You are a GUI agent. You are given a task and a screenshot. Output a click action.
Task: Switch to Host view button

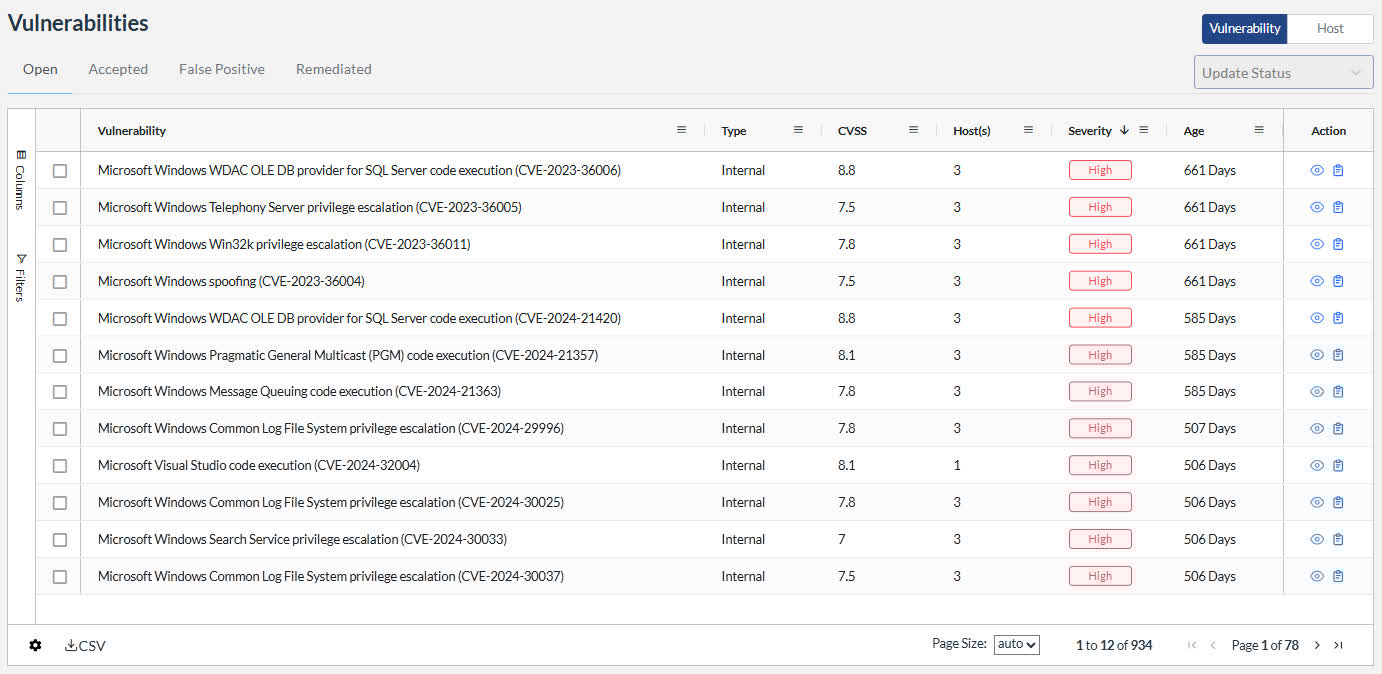click(1330, 29)
